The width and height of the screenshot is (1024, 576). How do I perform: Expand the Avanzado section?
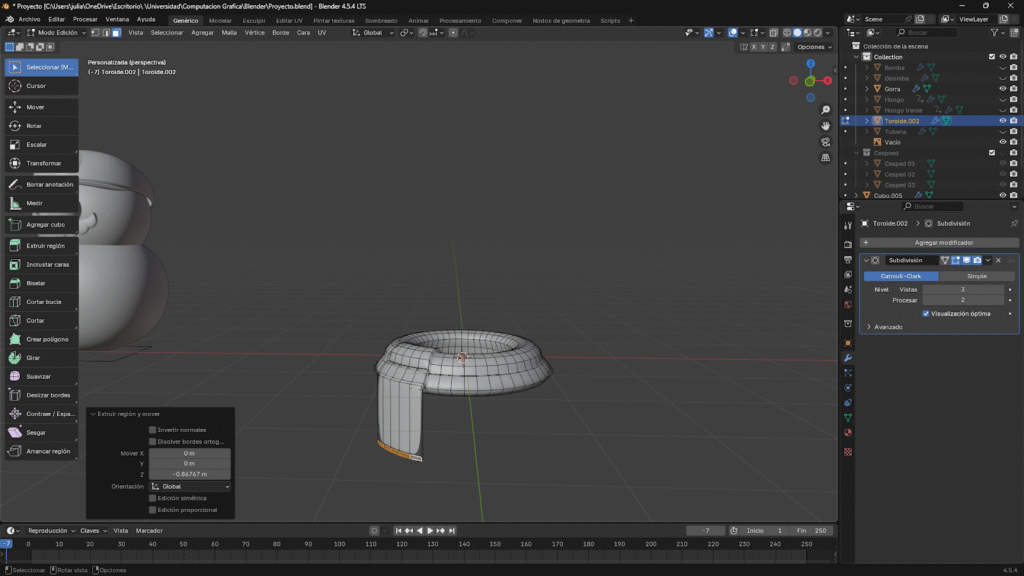[888, 327]
